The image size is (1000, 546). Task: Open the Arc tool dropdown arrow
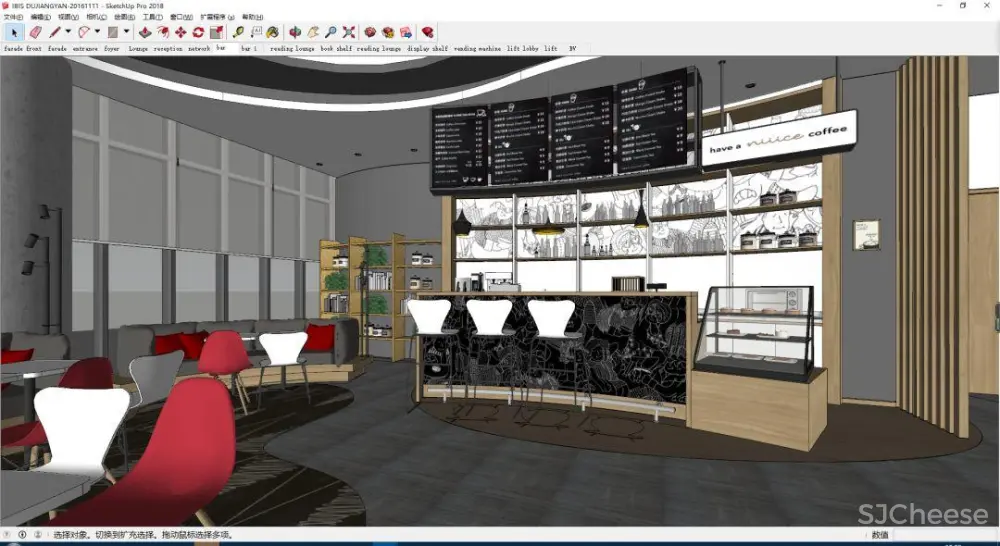coord(96,32)
